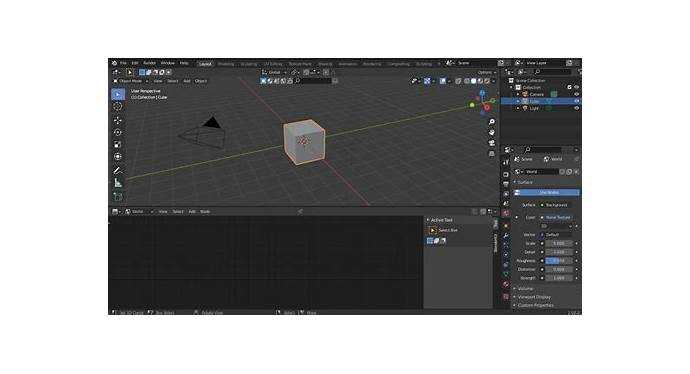Image resolution: width=690 pixels, height=374 pixels.
Task: Click the Blender logo icon
Action: coord(114,63)
